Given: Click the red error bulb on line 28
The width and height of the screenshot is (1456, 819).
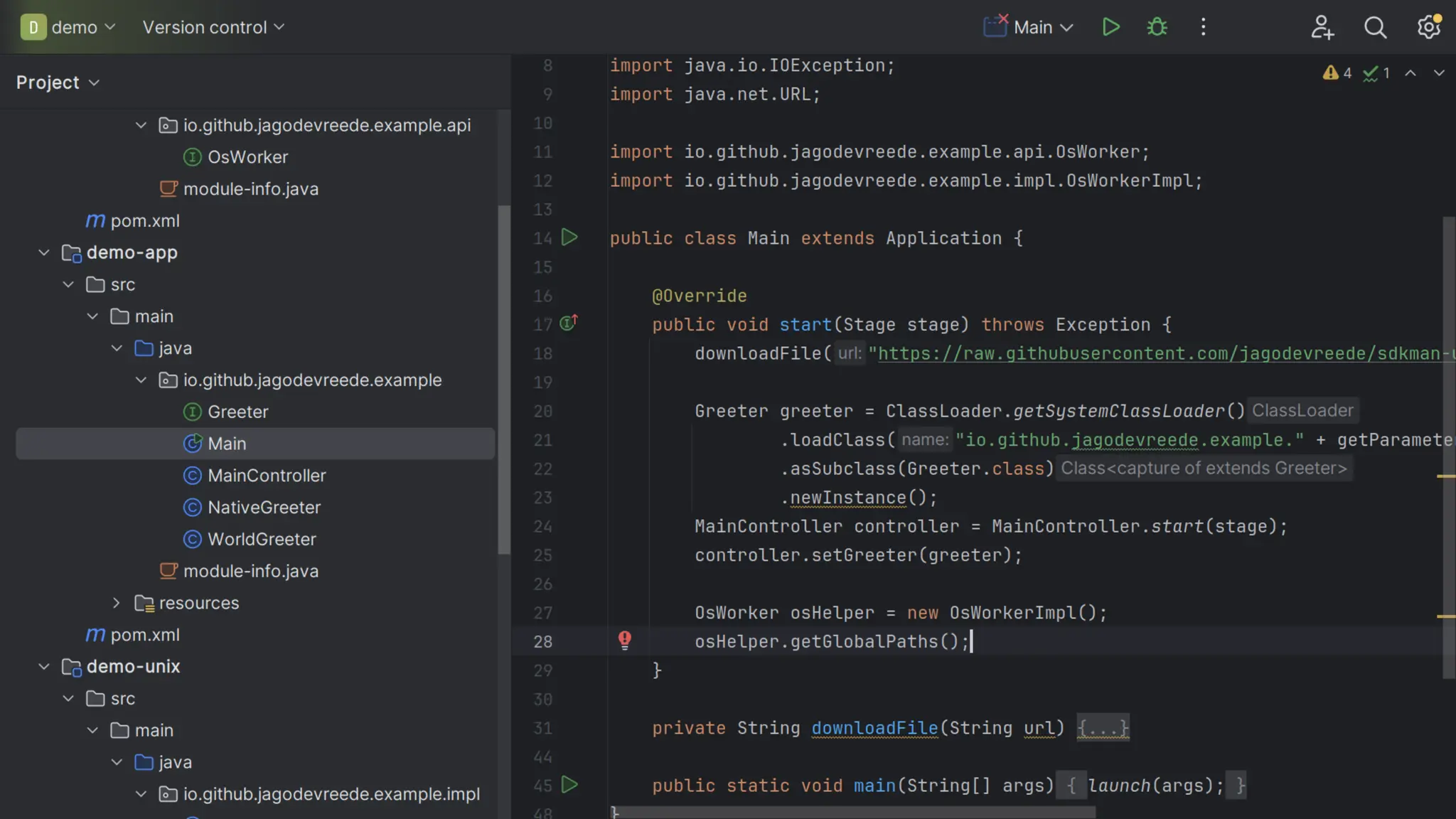Looking at the screenshot, I should pyautogui.click(x=624, y=640).
